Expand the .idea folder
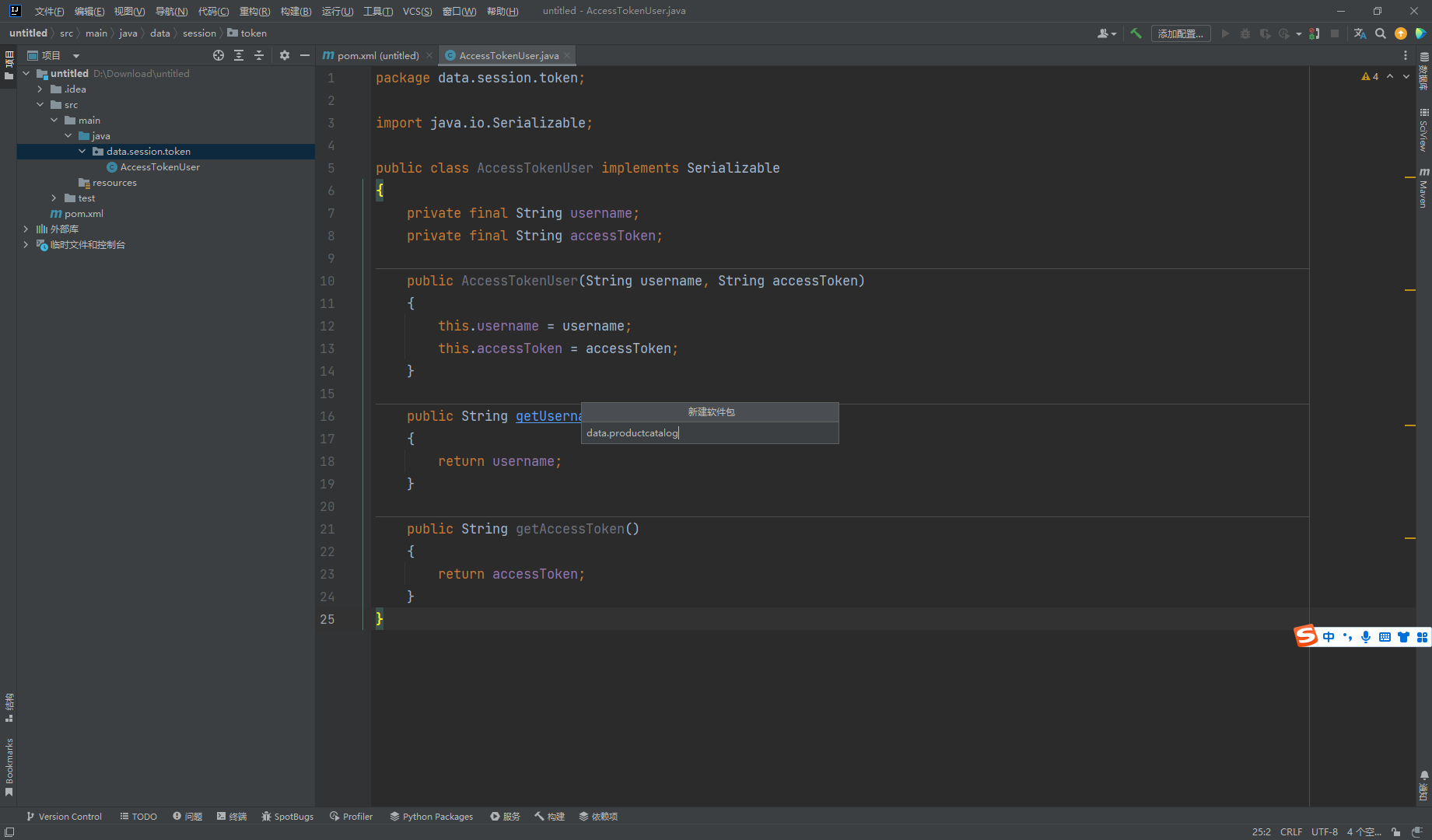Image resolution: width=1432 pixels, height=840 pixels. tap(40, 89)
